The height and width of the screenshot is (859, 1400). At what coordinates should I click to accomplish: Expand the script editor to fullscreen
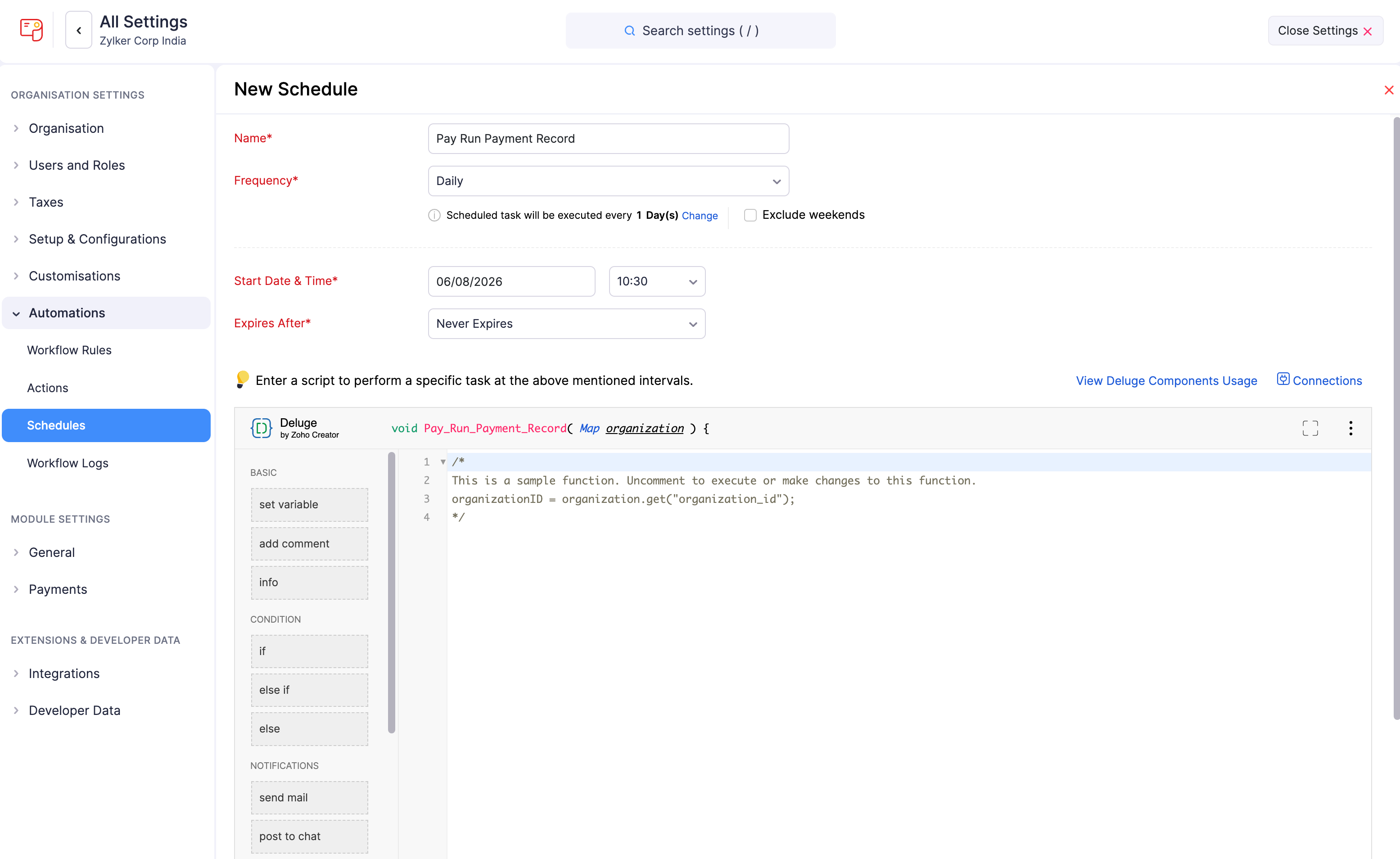1310,428
